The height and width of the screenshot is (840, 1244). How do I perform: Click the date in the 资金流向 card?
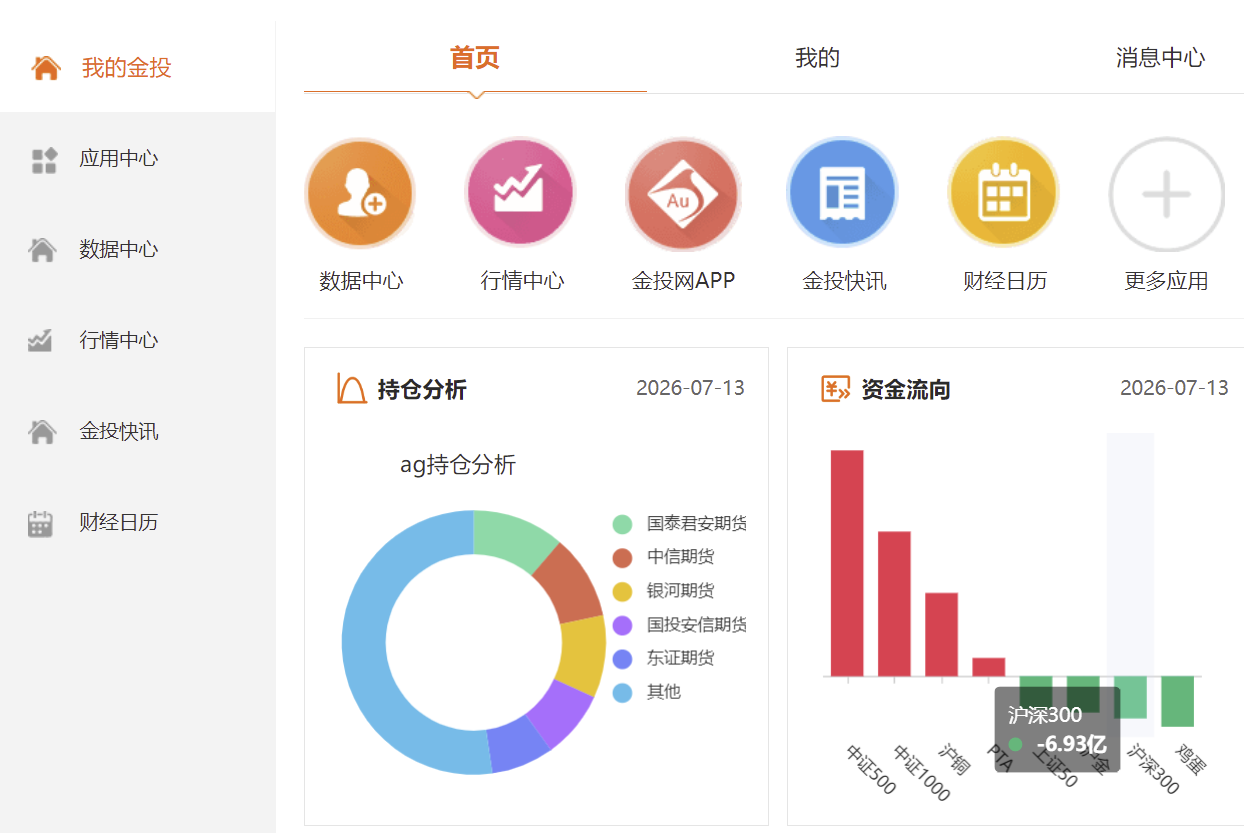coord(1174,388)
